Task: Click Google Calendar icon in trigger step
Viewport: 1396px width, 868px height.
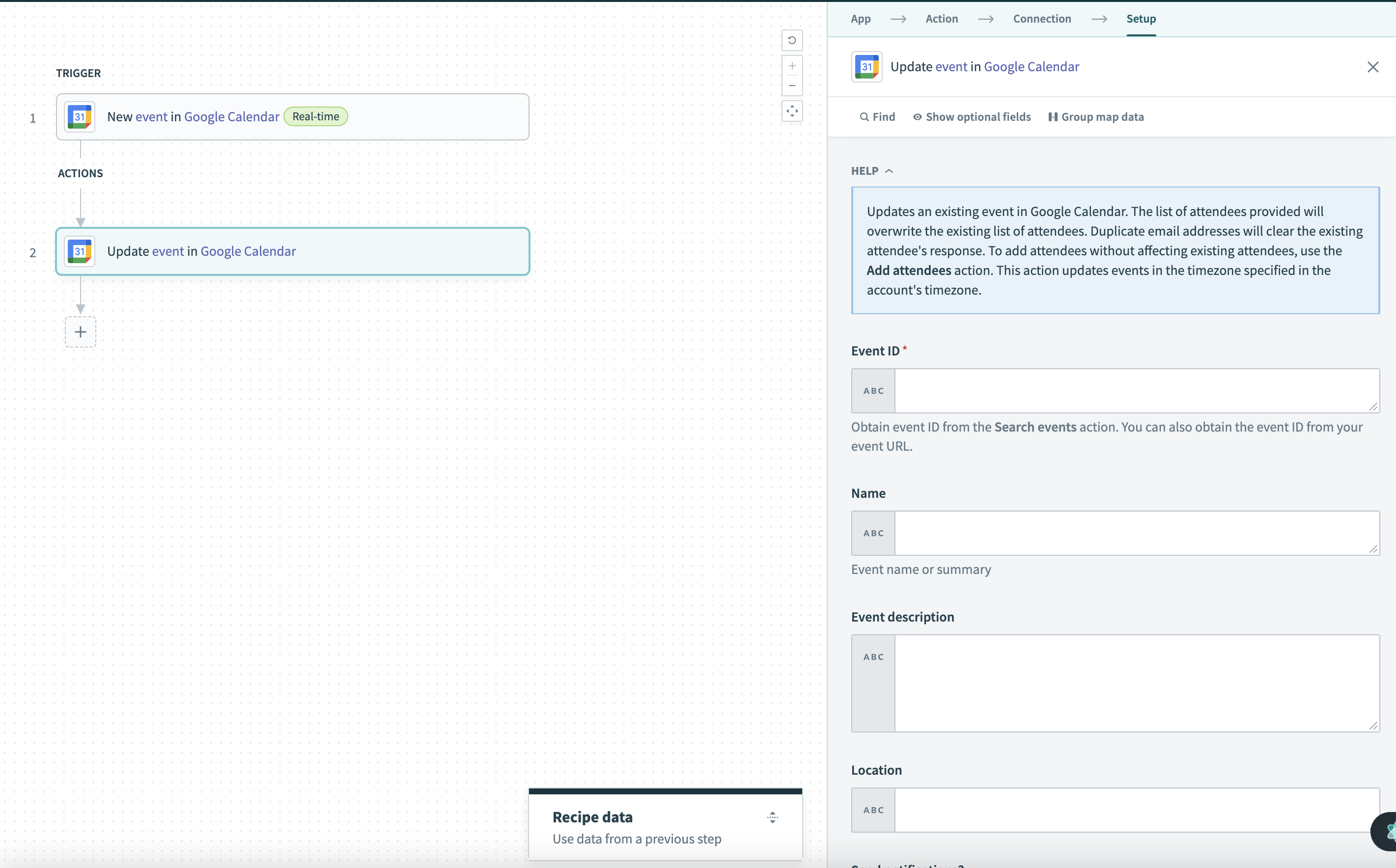Action: [80, 116]
